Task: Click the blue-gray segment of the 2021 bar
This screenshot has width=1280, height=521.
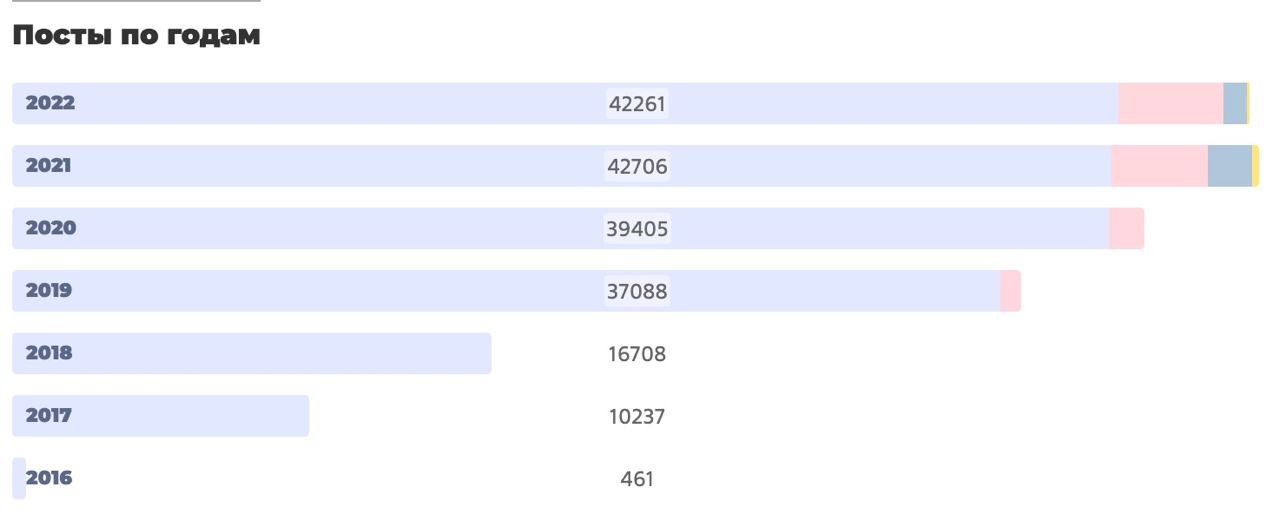Action: click(x=1229, y=166)
